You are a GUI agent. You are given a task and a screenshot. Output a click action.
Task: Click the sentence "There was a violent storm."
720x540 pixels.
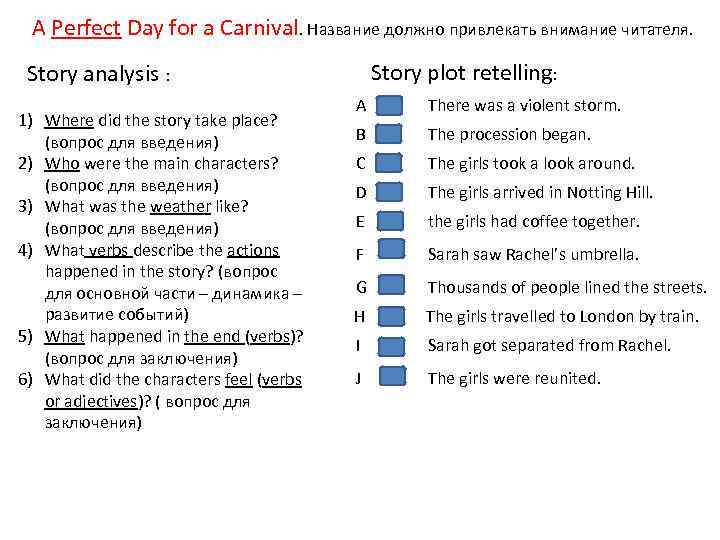coord(524,106)
